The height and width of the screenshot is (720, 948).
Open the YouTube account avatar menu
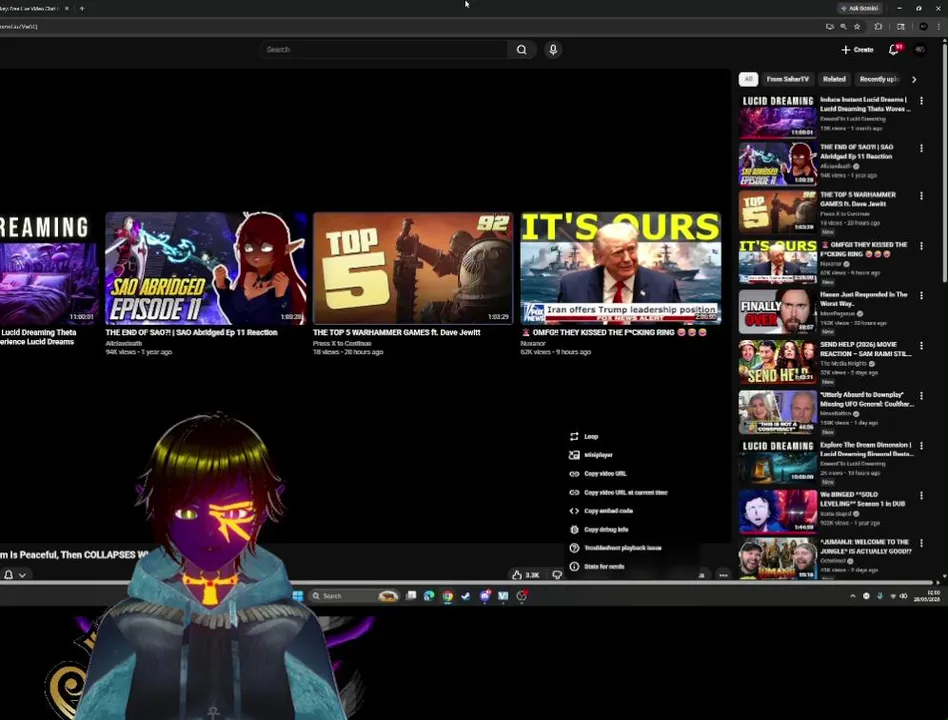click(920, 50)
